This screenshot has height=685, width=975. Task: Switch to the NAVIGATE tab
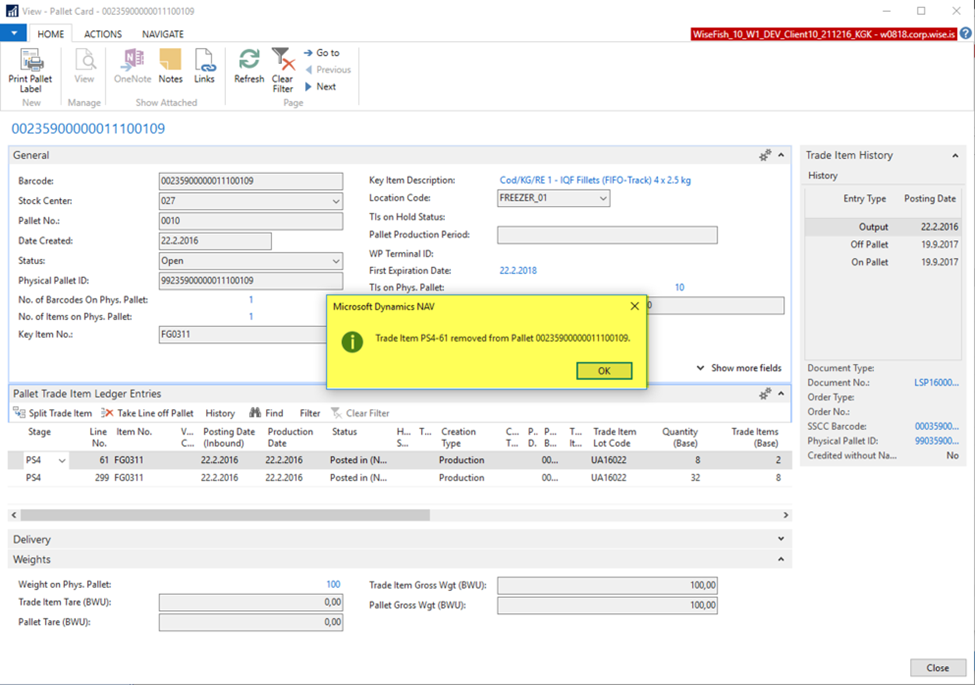point(162,34)
